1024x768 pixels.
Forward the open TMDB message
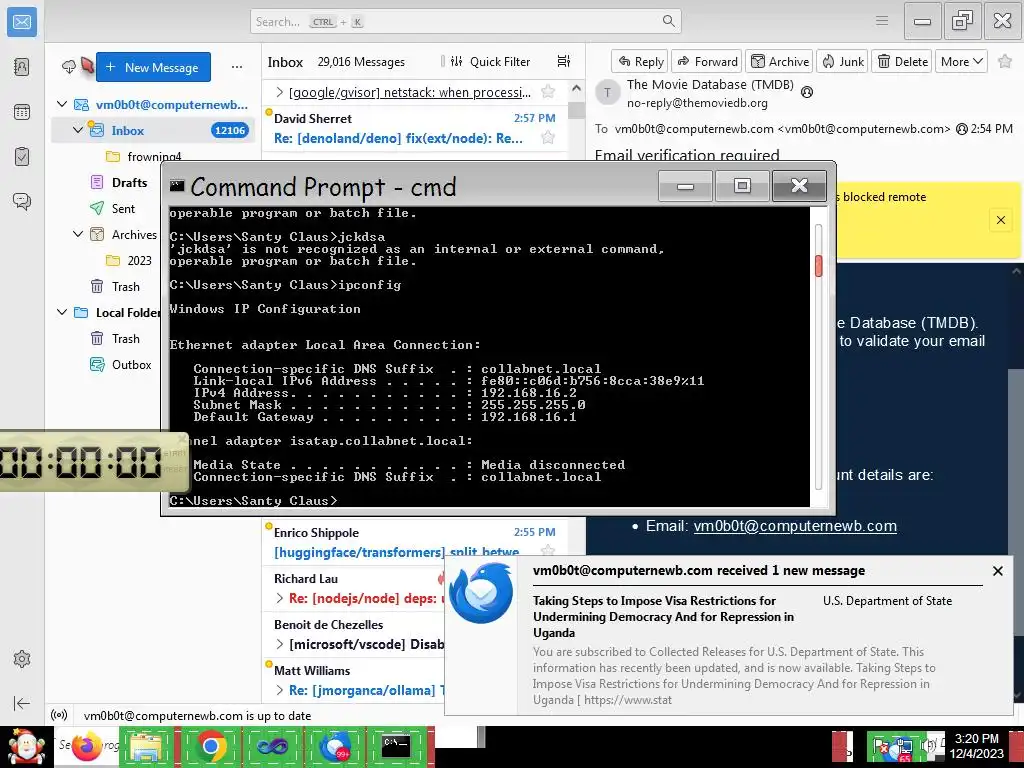pos(707,61)
